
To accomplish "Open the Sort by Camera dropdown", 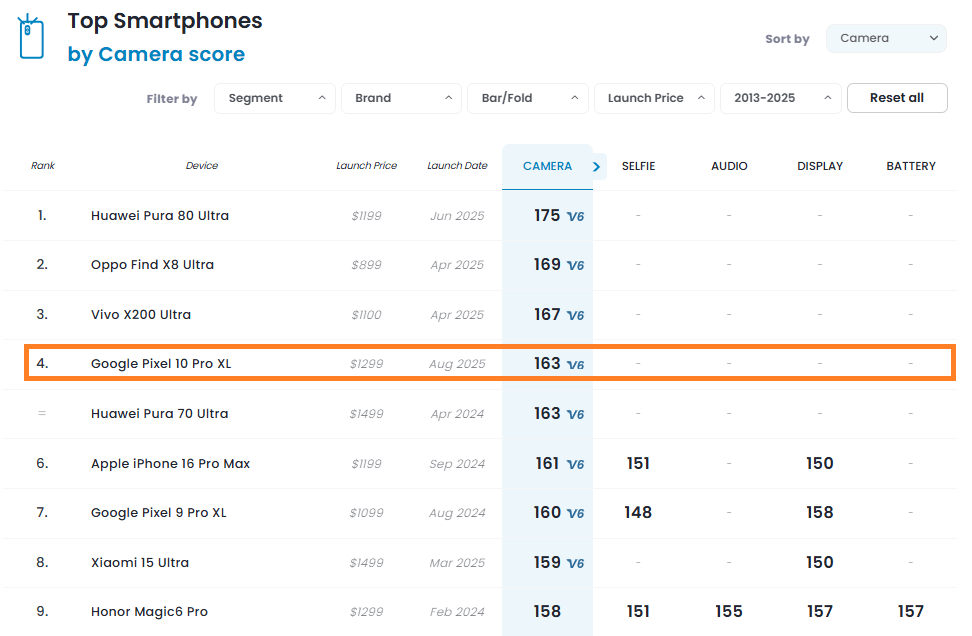I will (886, 38).
